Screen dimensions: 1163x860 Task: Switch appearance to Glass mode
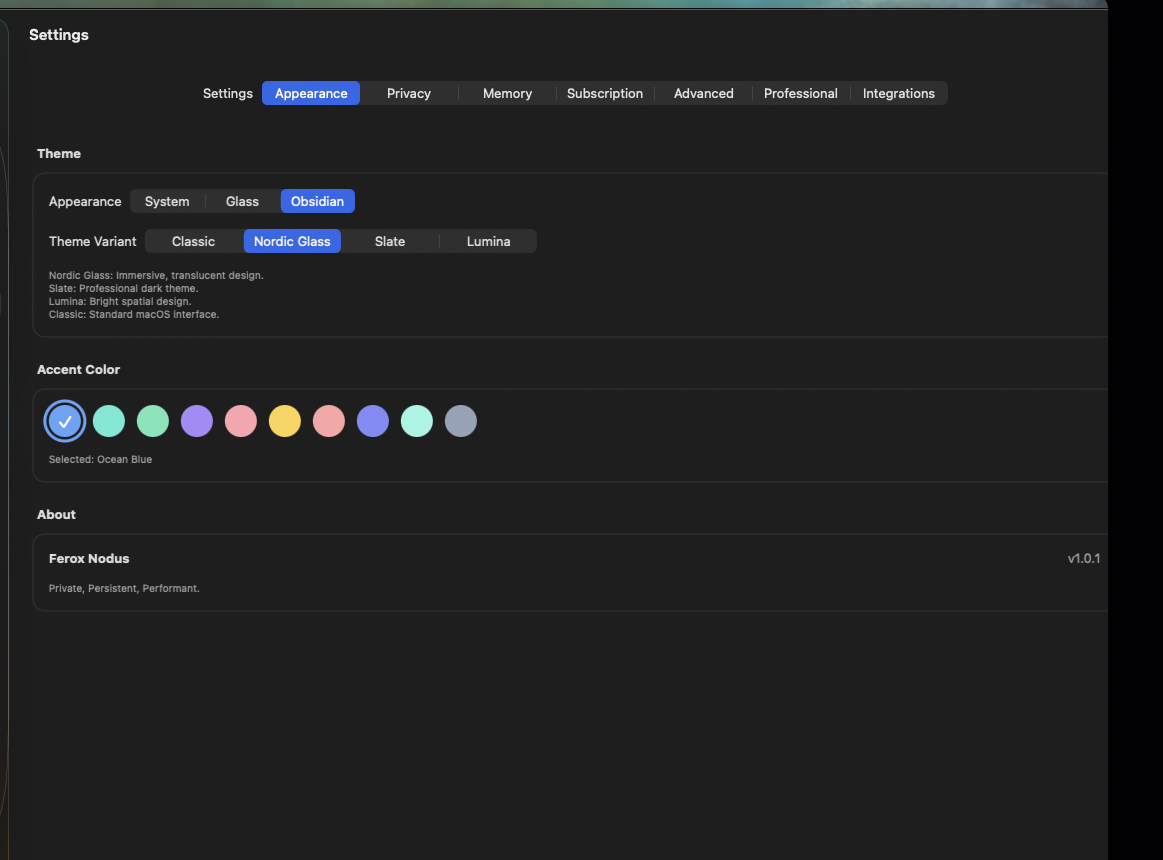click(x=242, y=201)
